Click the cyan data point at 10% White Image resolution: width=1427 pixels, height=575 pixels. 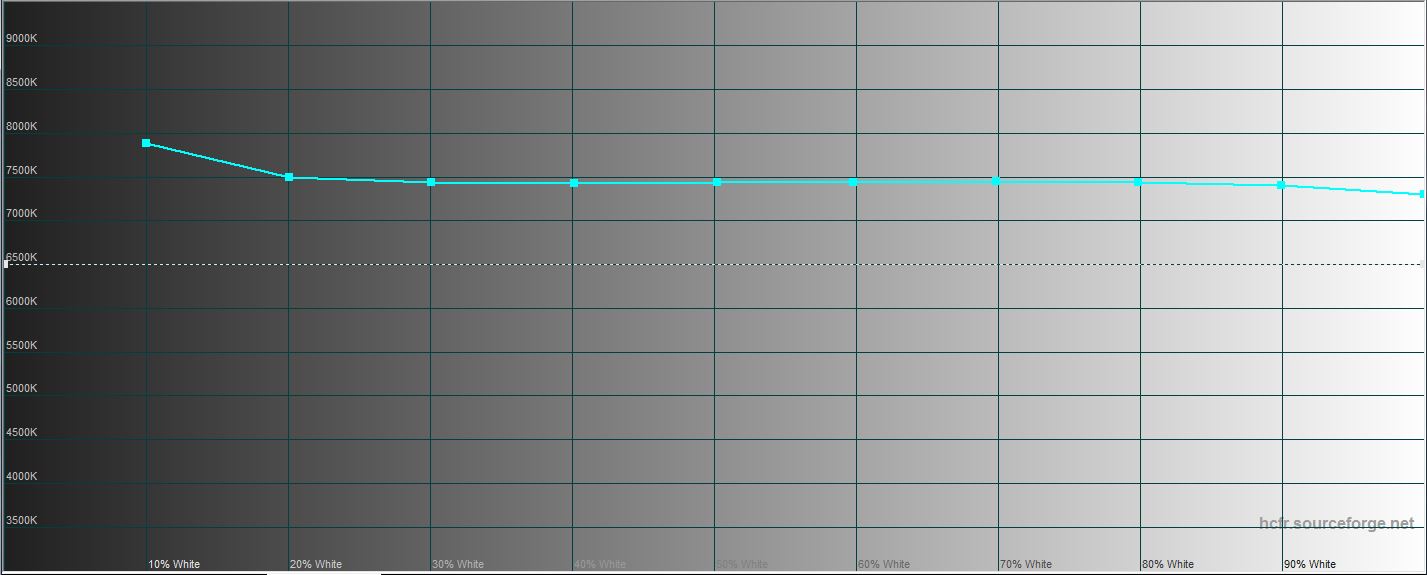click(x=146, y=143)
